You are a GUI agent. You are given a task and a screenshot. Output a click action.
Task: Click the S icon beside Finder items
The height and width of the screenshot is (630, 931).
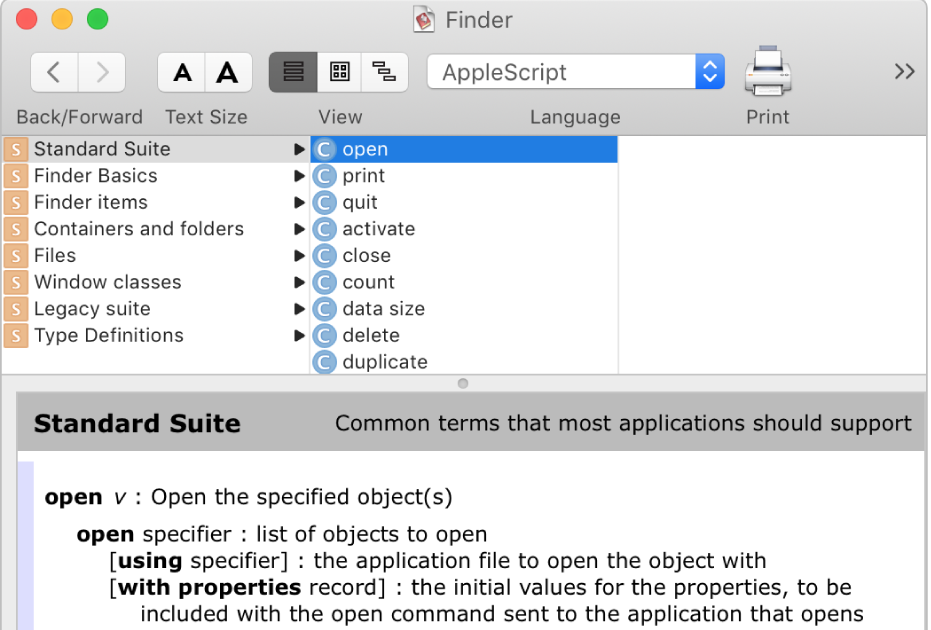tap(16, 202)
